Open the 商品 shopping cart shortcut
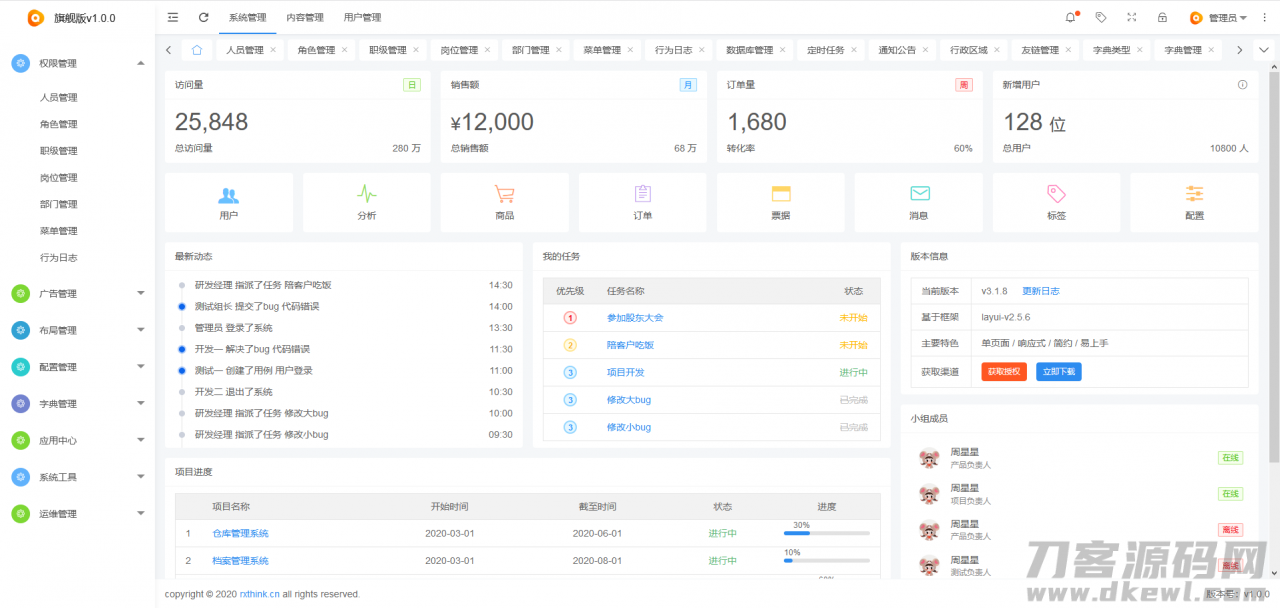The height and width of the screenshot is (608, 1280). 505,202
